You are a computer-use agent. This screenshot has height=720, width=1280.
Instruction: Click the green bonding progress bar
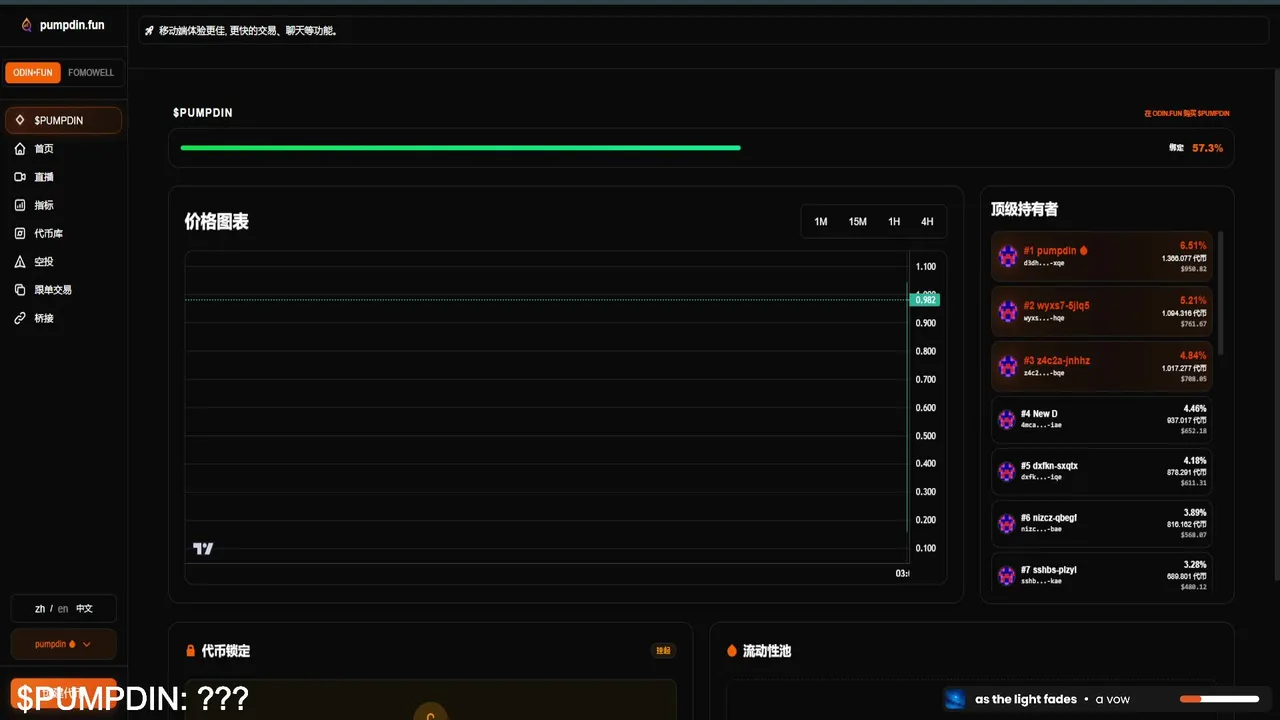[x=460, y=148]
